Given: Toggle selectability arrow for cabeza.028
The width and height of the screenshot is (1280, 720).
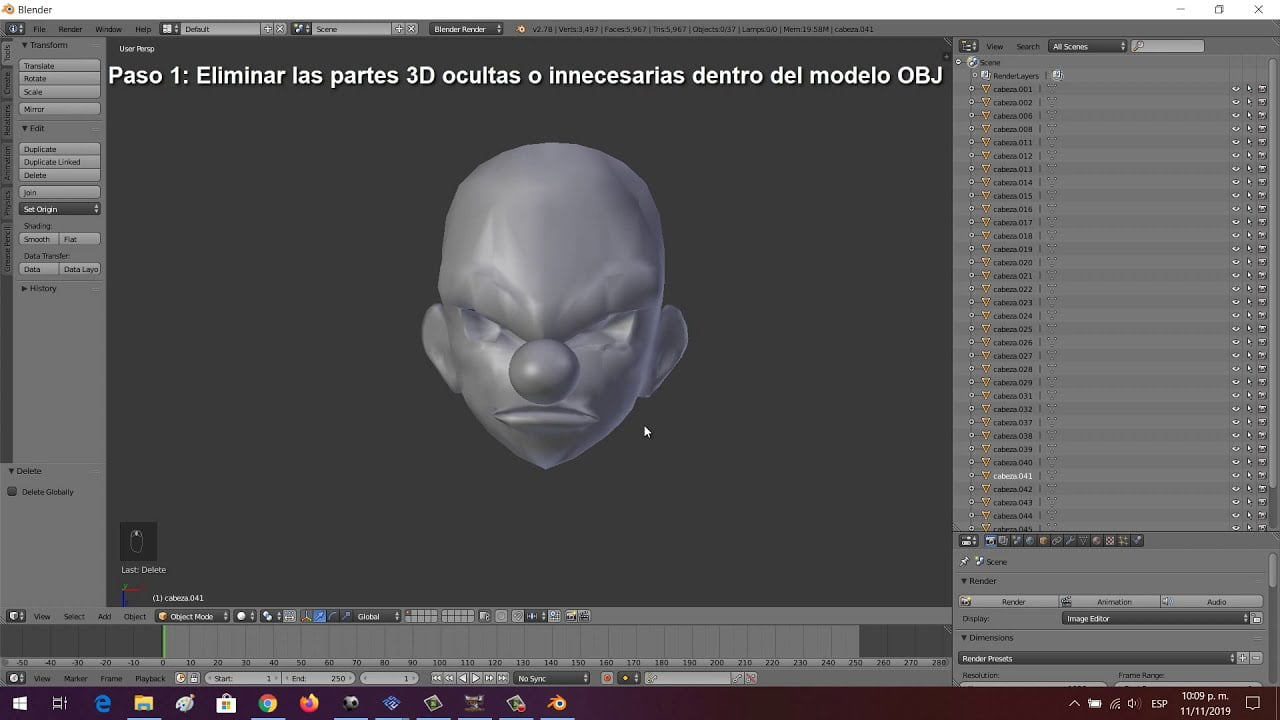Looking at the screenshot, I should 1248,369.
